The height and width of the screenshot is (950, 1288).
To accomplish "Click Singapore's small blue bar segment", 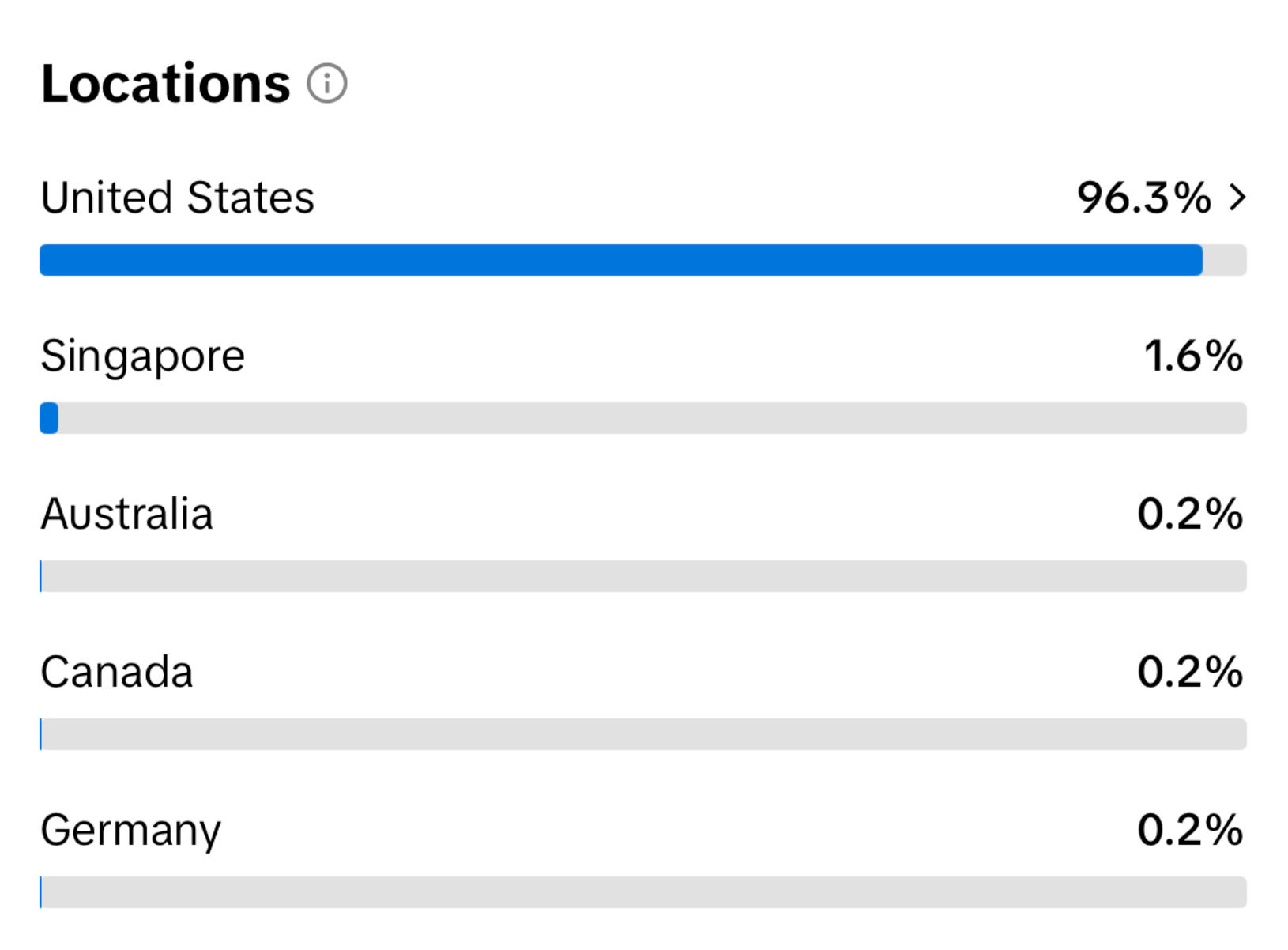I will click(49, 418).
